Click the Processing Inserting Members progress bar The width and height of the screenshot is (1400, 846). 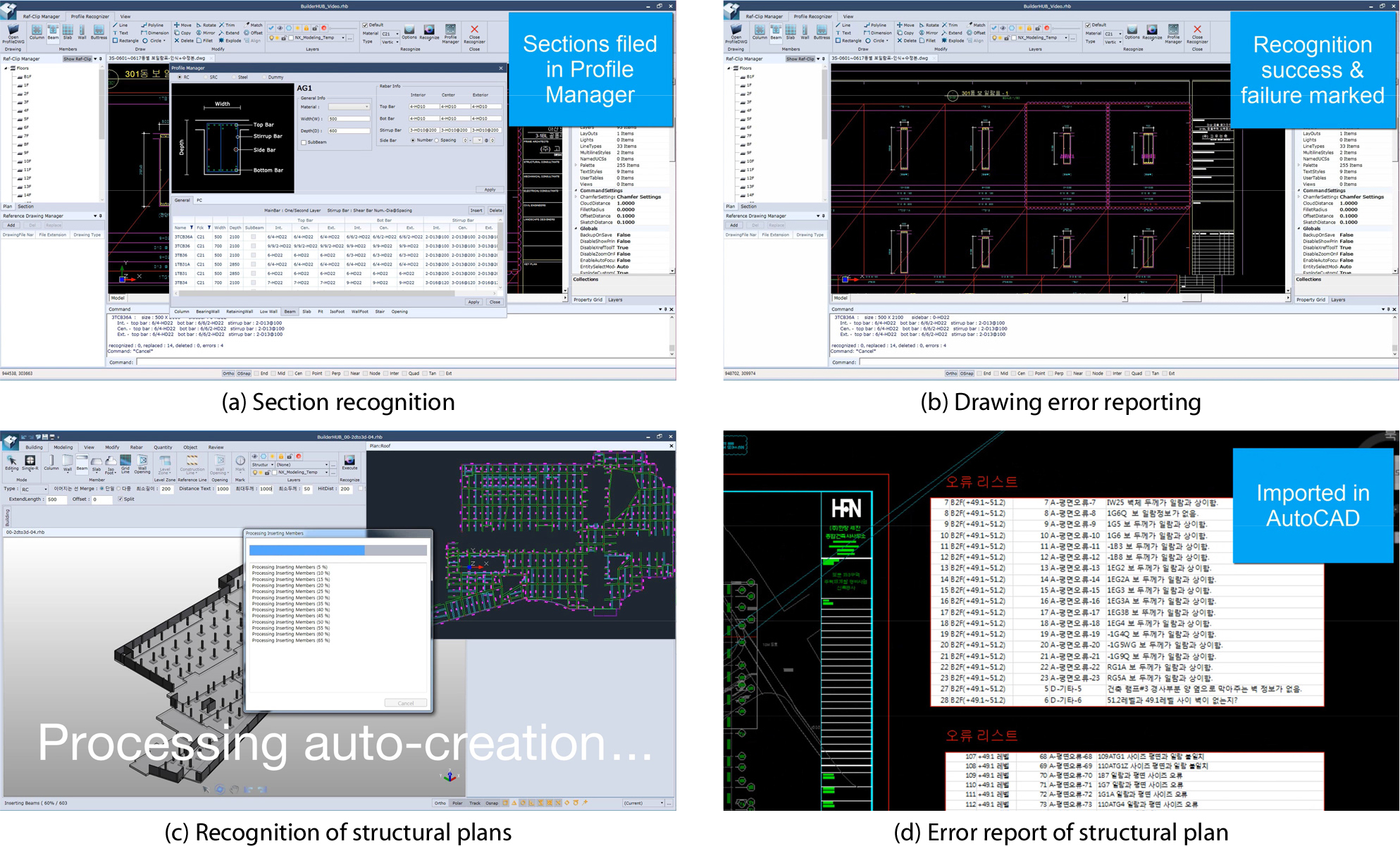tap(338, 550)
